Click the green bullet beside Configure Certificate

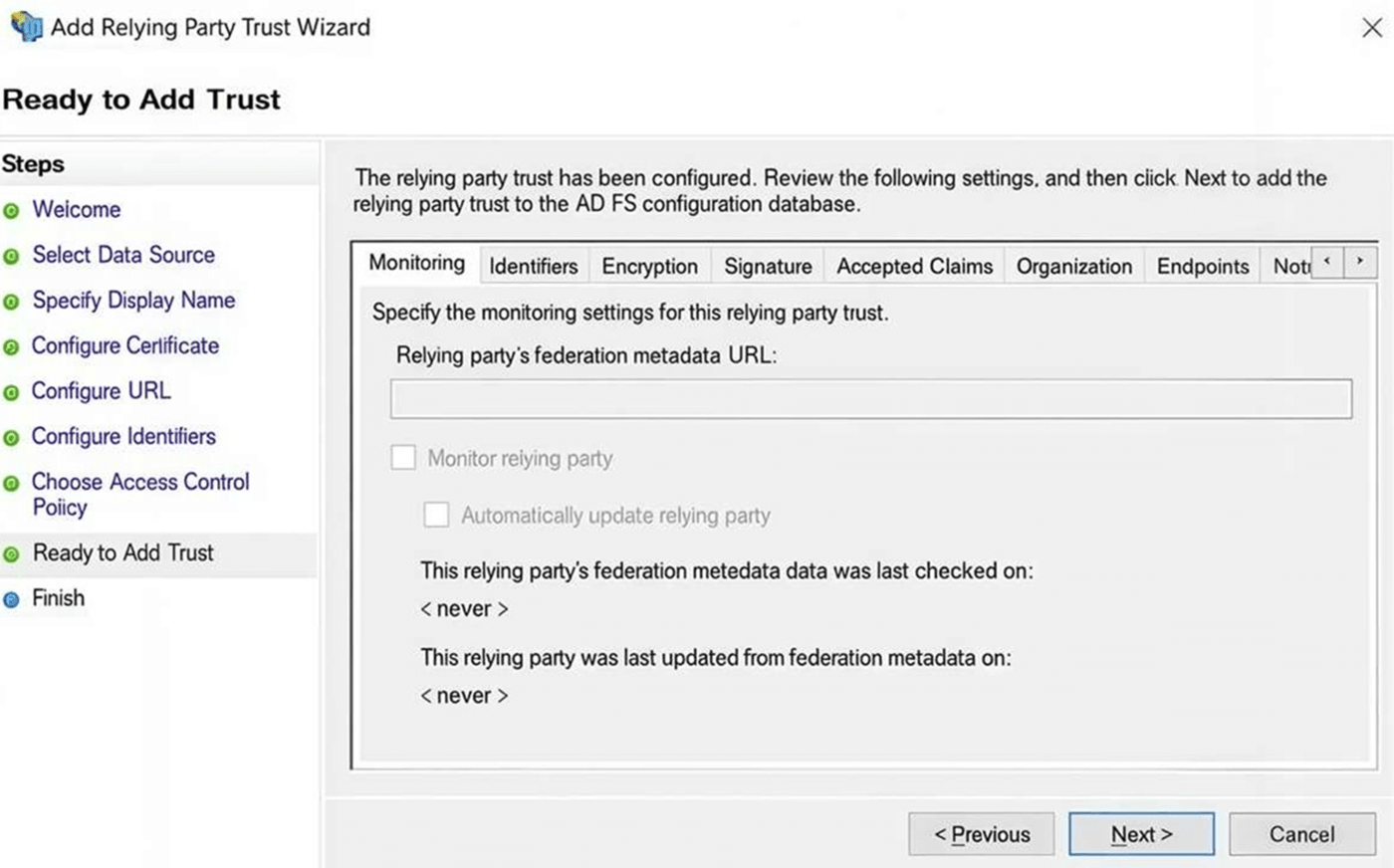pyautogui.click(x=12, y=347)
